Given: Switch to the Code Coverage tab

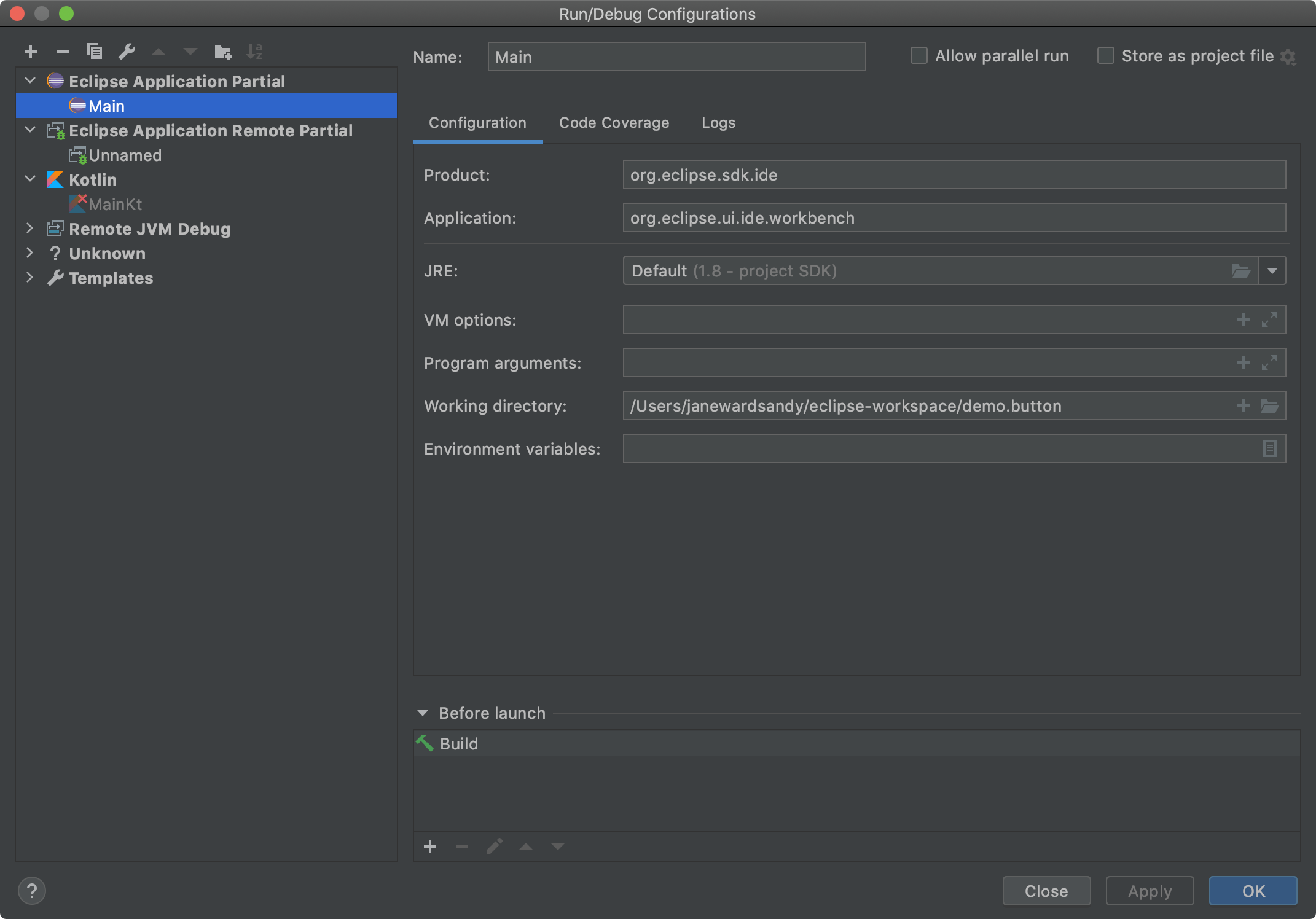Looking at the screenshot, I should (614, 123).
